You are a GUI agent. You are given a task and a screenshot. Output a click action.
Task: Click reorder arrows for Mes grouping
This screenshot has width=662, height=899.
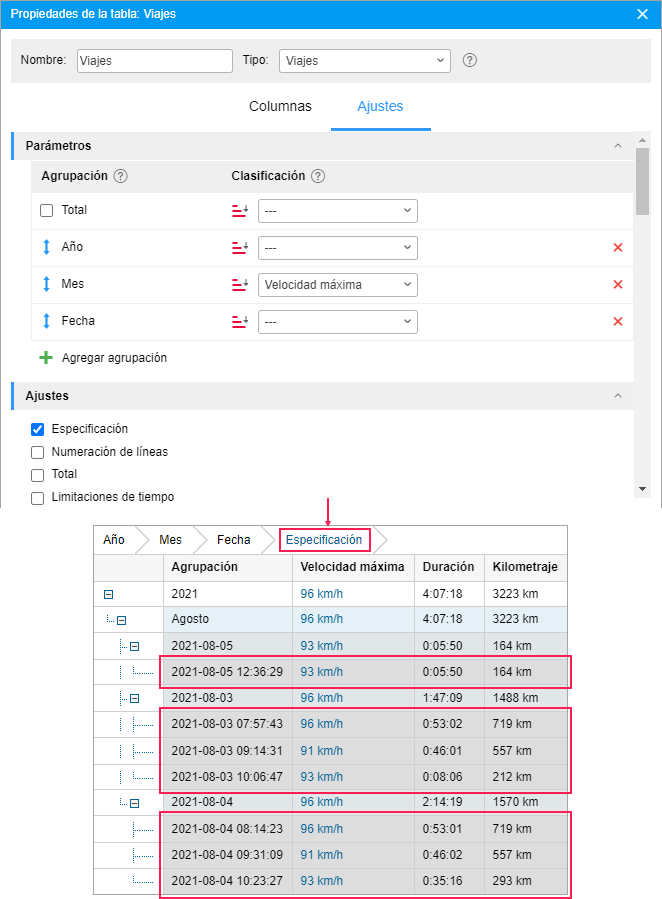(x=46, y=284)
